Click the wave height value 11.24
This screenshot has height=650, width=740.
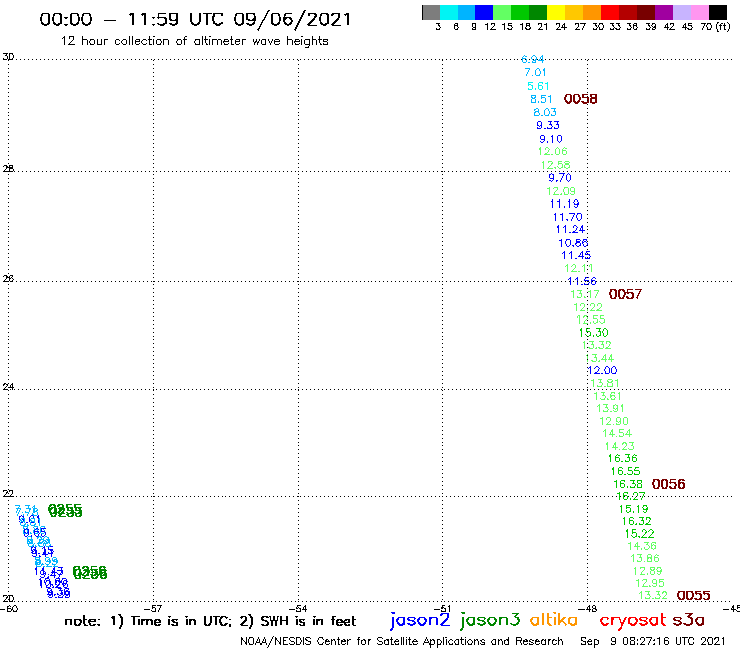(x=570, y=229)
